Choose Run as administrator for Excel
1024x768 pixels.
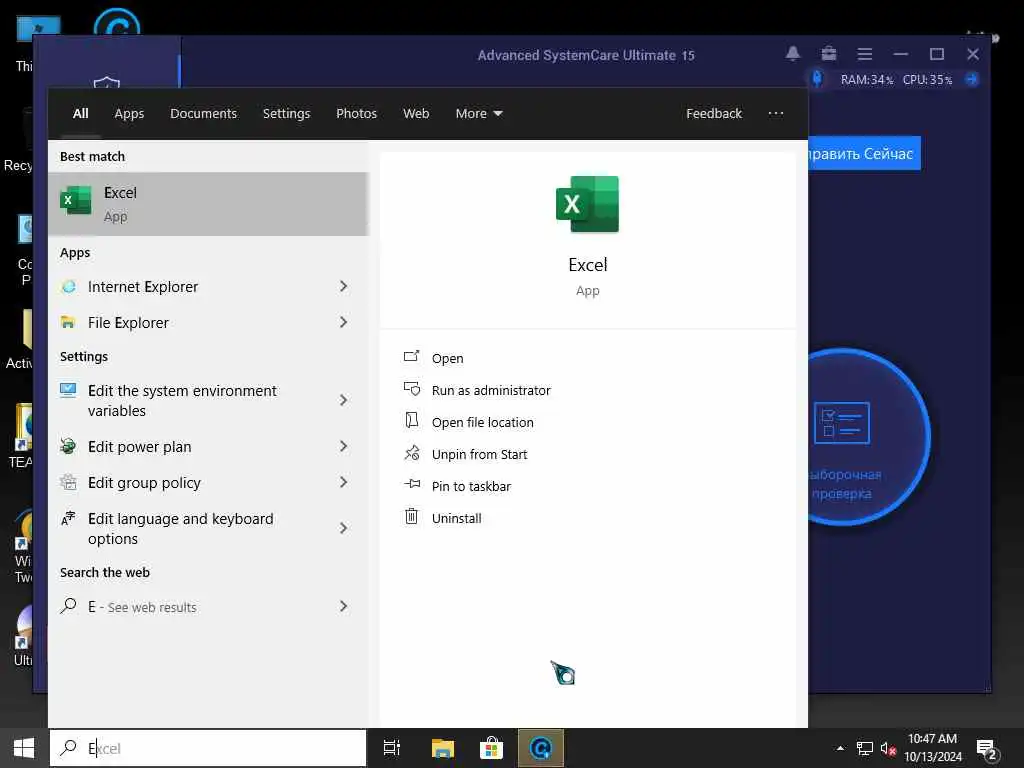tap(491, 391)
